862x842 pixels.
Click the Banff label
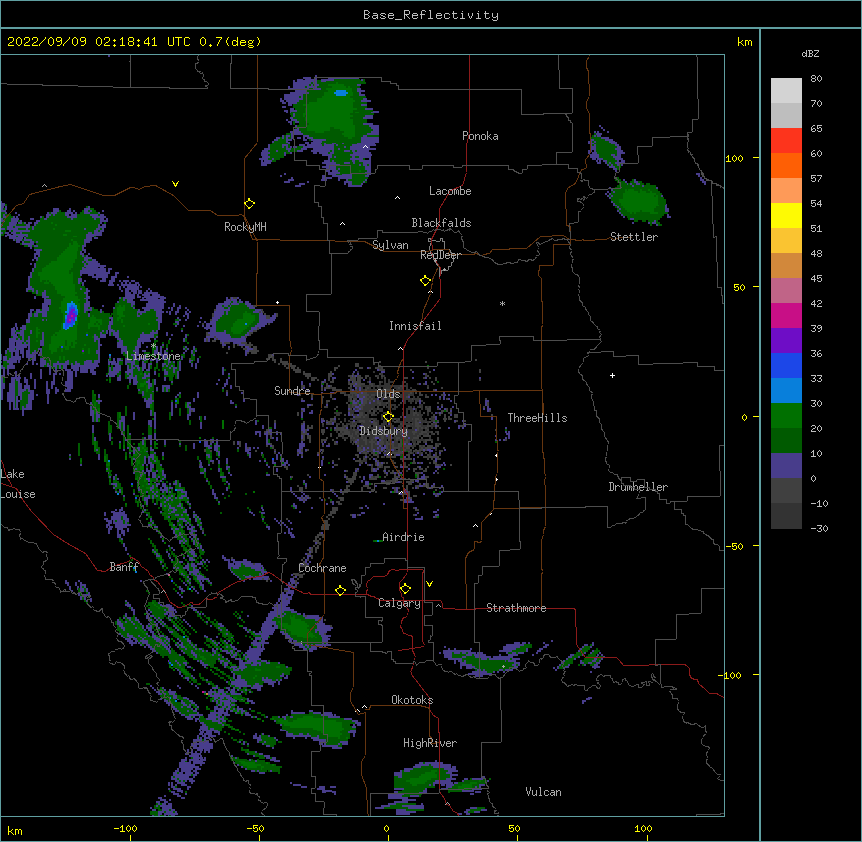[x=124, y=567]
